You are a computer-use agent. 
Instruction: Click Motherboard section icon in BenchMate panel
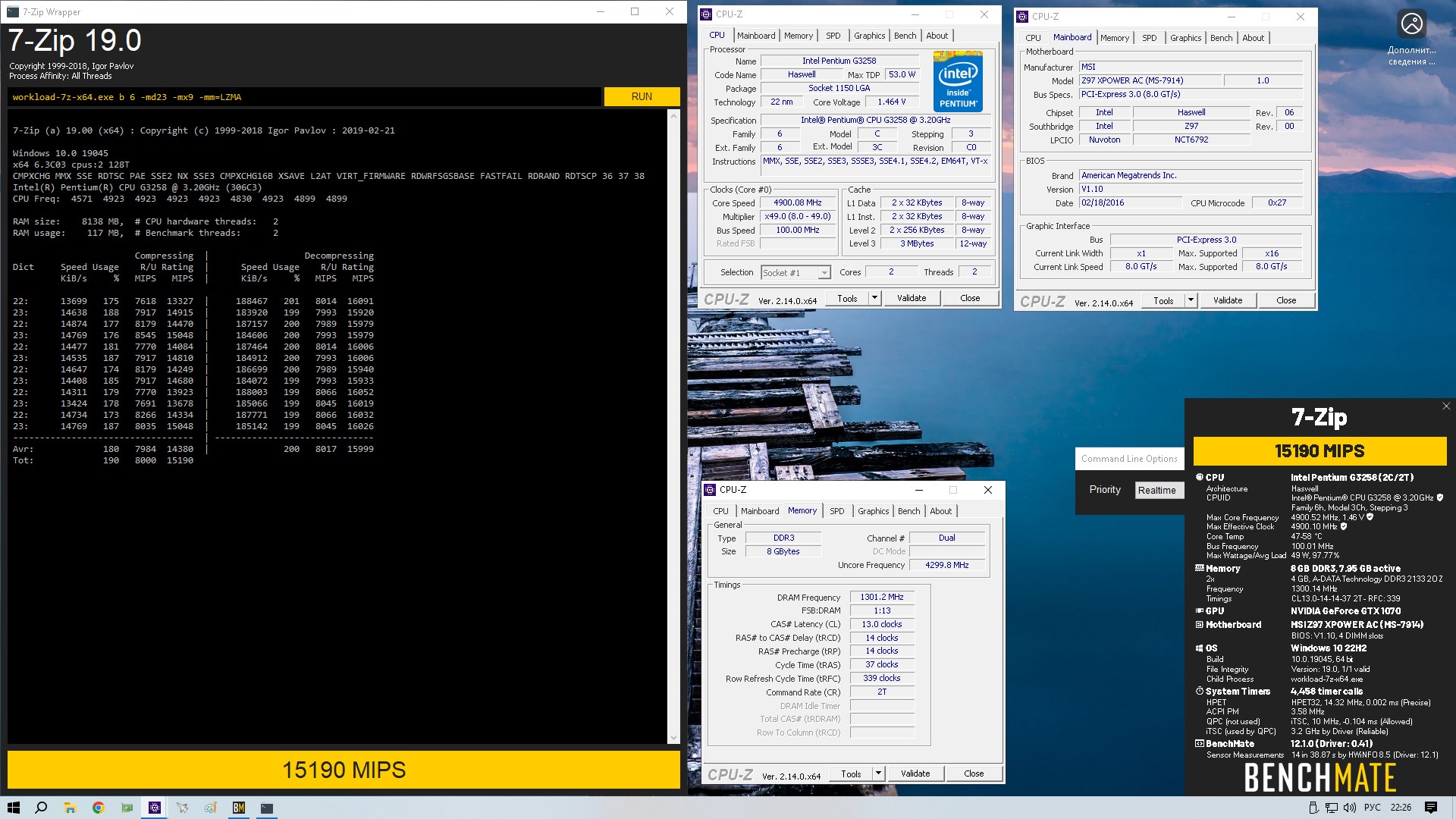[x=1200, y=625]
